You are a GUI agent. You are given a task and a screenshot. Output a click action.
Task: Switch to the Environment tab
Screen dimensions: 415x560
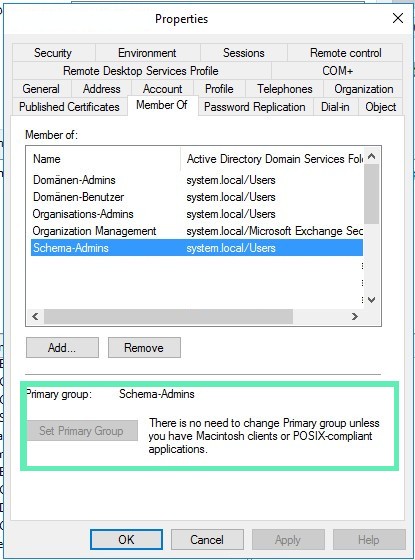(x=147, y=53)
